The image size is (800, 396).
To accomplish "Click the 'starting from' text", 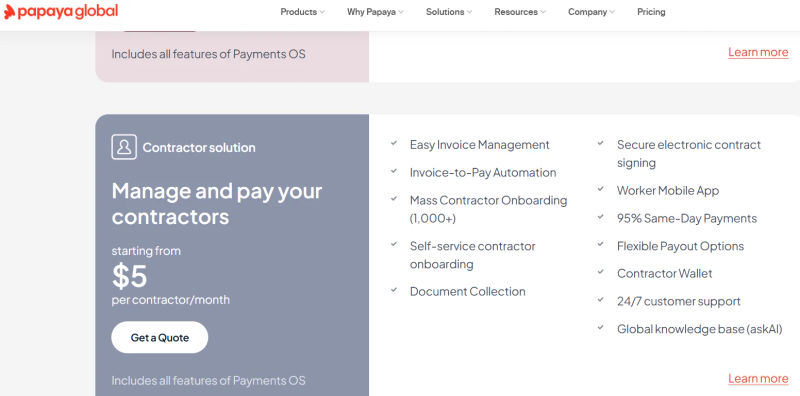I will click(x=146, y=251).
